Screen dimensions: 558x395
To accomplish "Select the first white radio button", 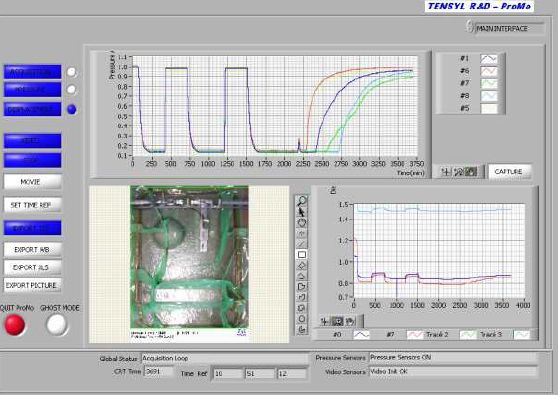I will pyautogui.click(x=72, y=72).
